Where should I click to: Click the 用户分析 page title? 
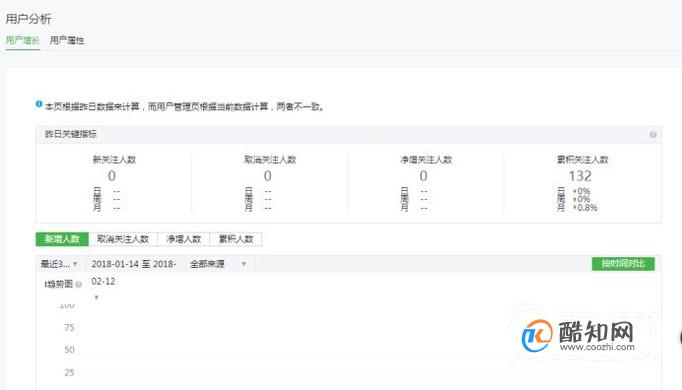click(29, 19)
